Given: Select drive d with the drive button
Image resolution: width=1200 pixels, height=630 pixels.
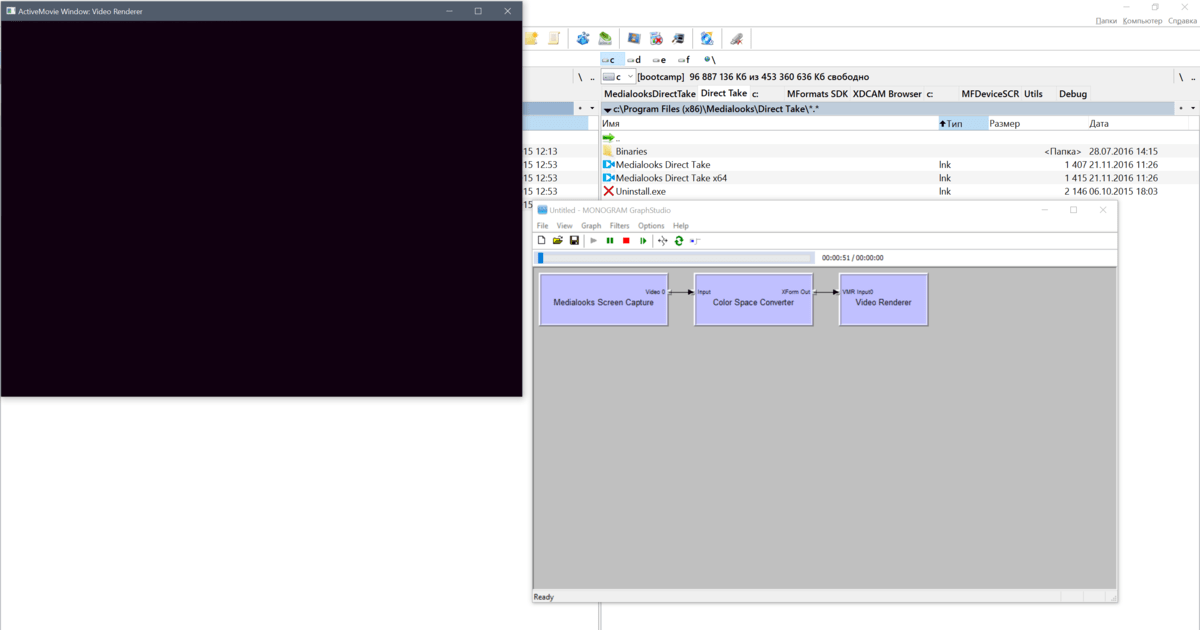Looking at the screenshot, I should pyautogui.click(x=635, y=59).
